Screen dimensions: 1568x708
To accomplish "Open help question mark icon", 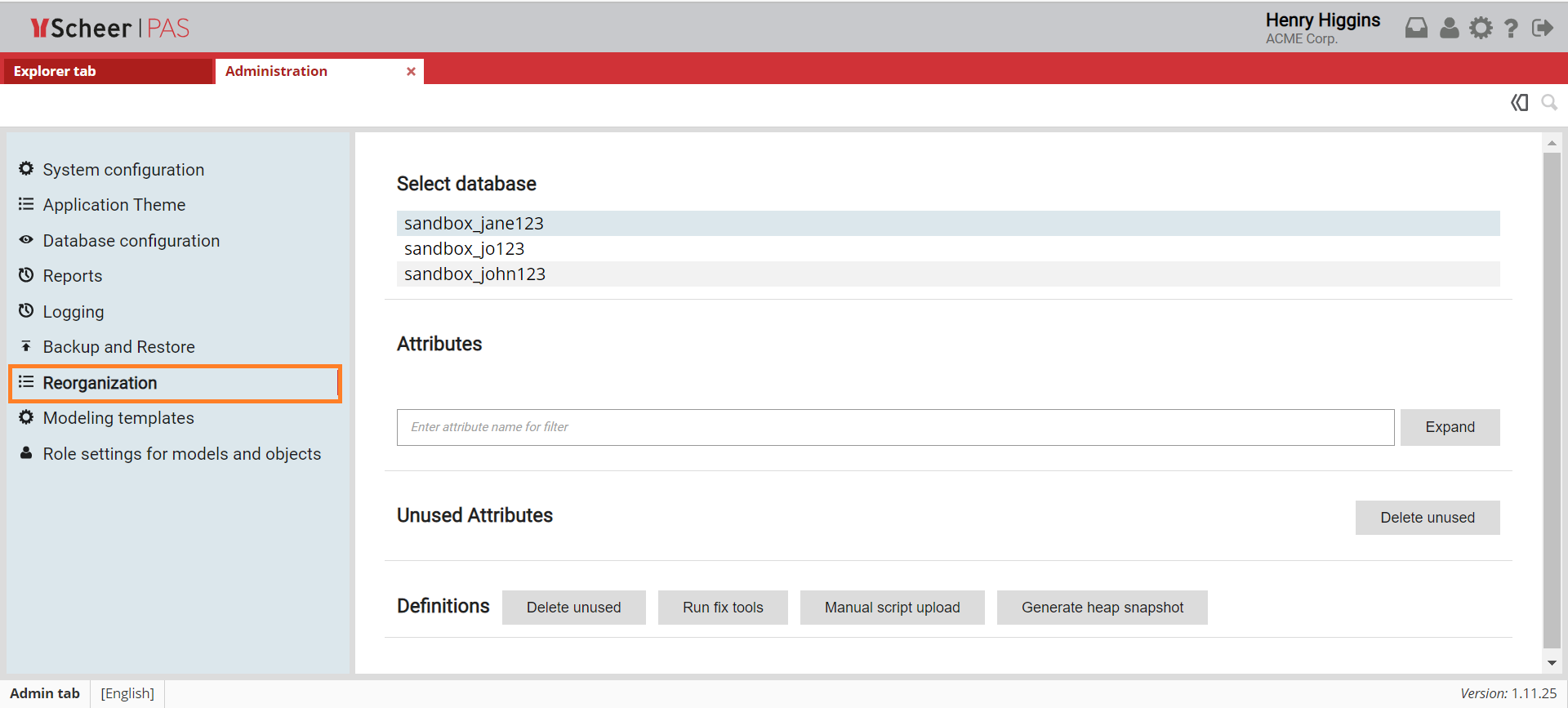I will pos(1511,29).
